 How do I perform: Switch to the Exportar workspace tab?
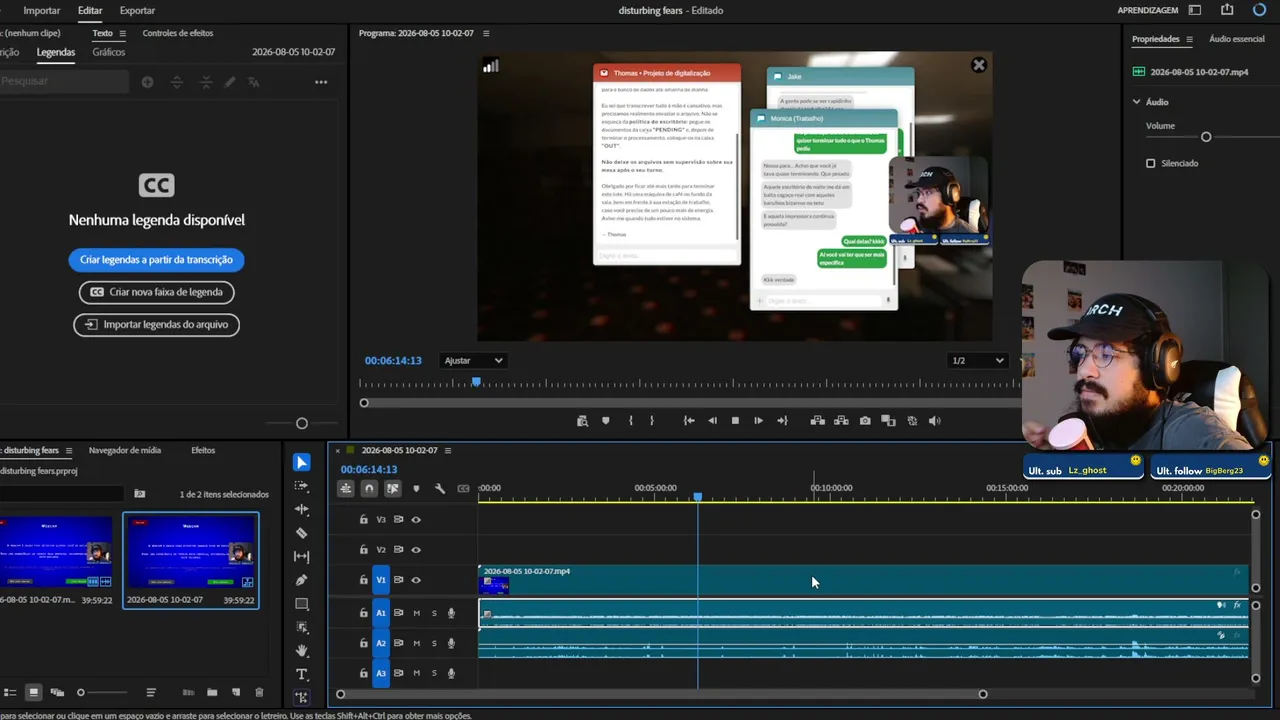137,10
